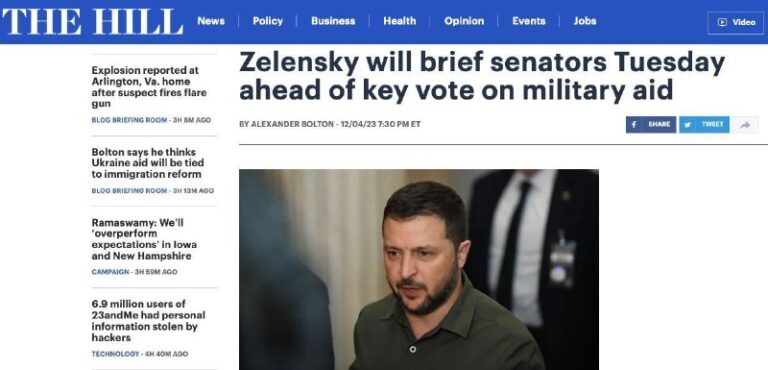Open the Technology category tag
The image size is (768, 370).
point(115,354)
